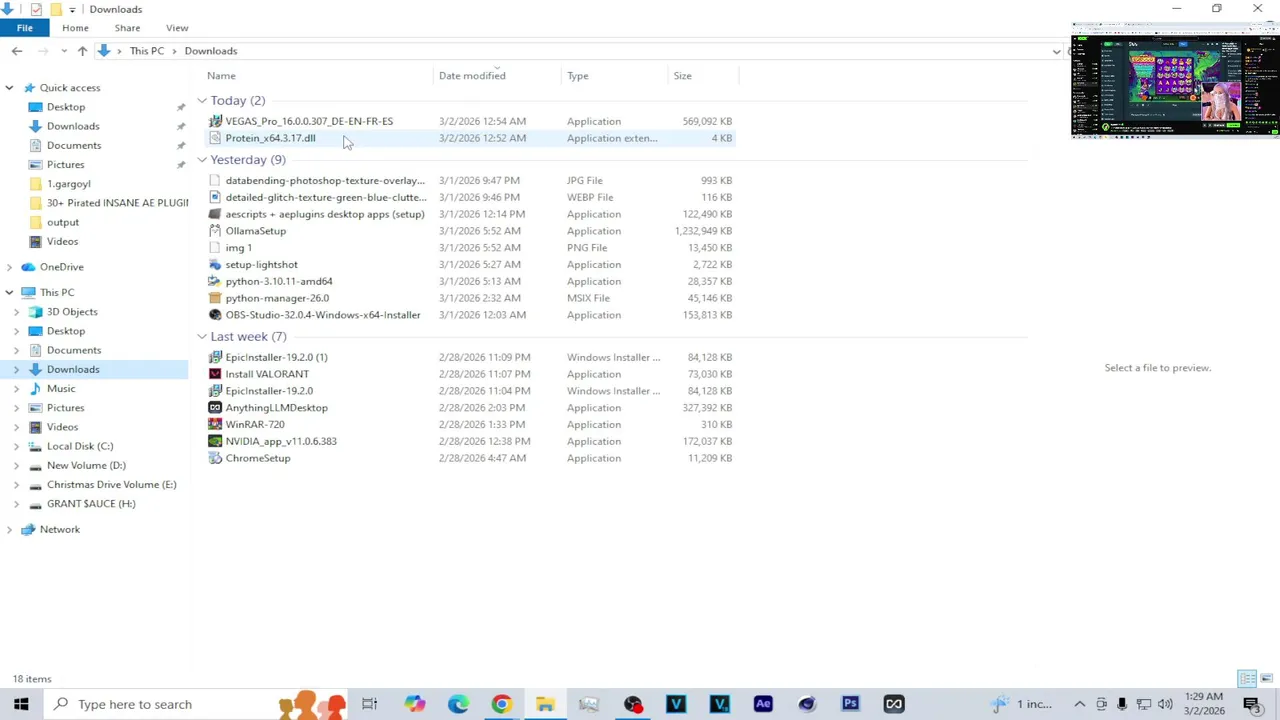Viewport: 1280px width, 720px height.
Task: Select the WinRAR-720 application icon
Action: [215, 424]
